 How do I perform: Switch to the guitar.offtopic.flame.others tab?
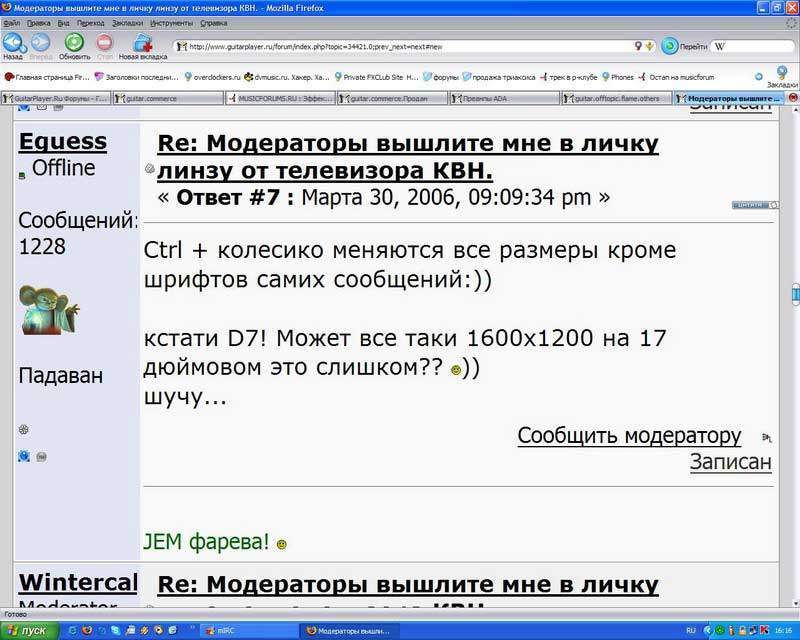616,98
